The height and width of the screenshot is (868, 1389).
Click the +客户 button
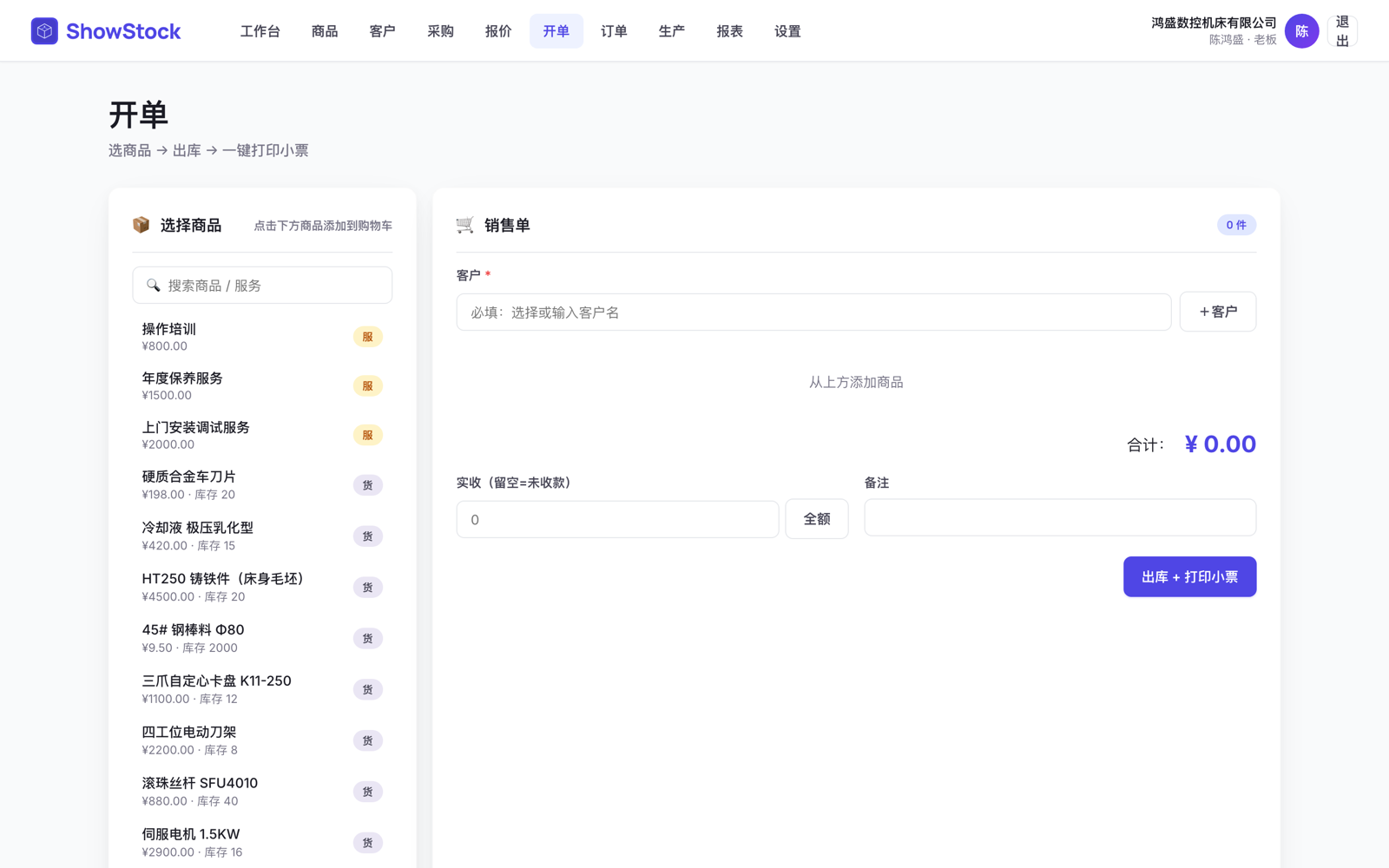(1218, 312)
